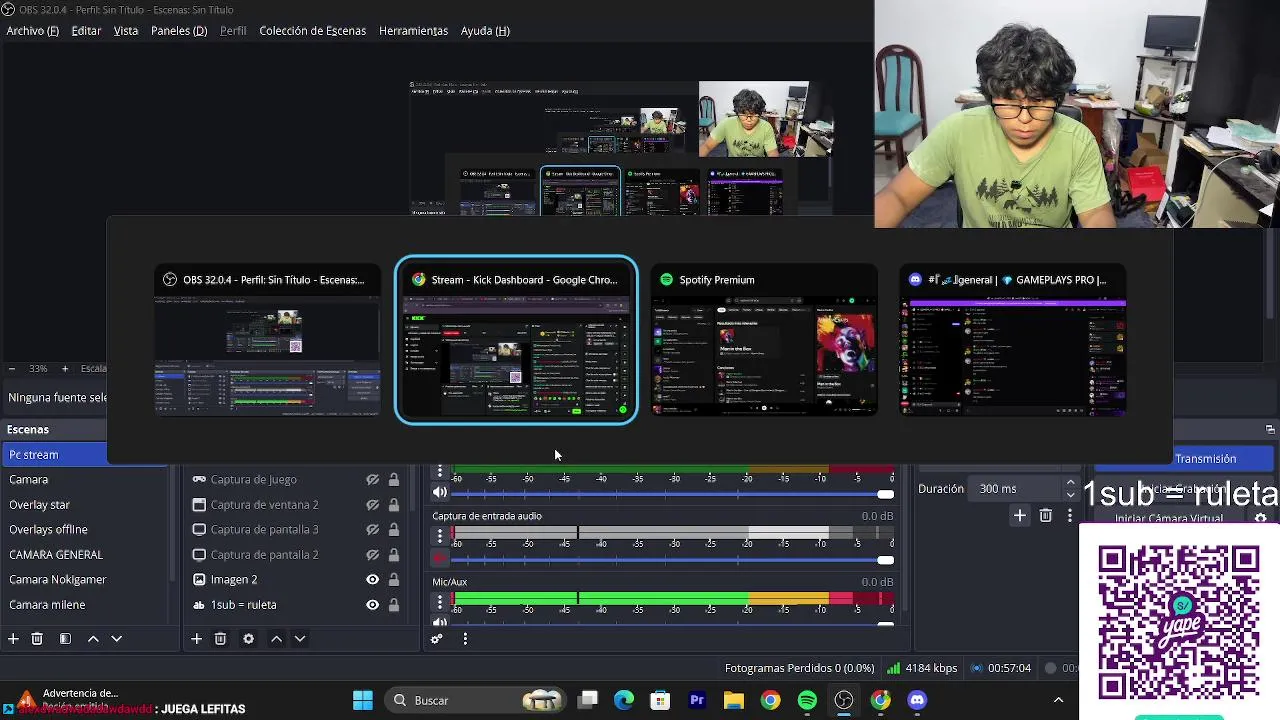Move the selected source up
1280x720 pixels.
276,639
